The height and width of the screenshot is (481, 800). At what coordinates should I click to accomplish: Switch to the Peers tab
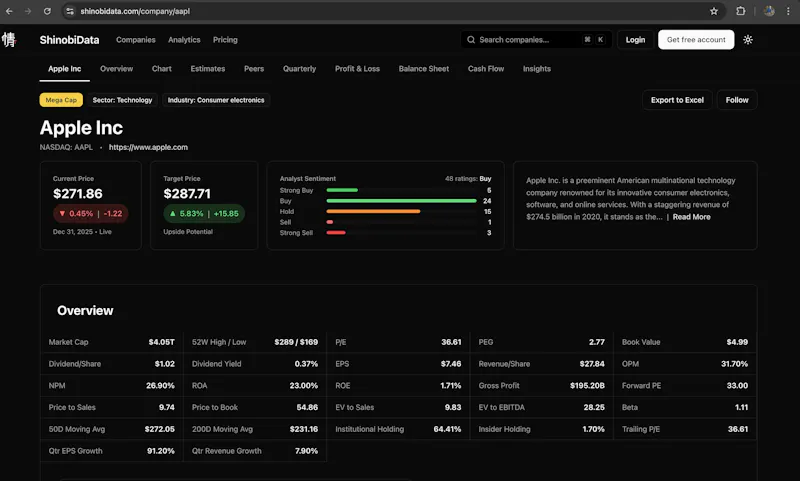[x=254, y=69]
